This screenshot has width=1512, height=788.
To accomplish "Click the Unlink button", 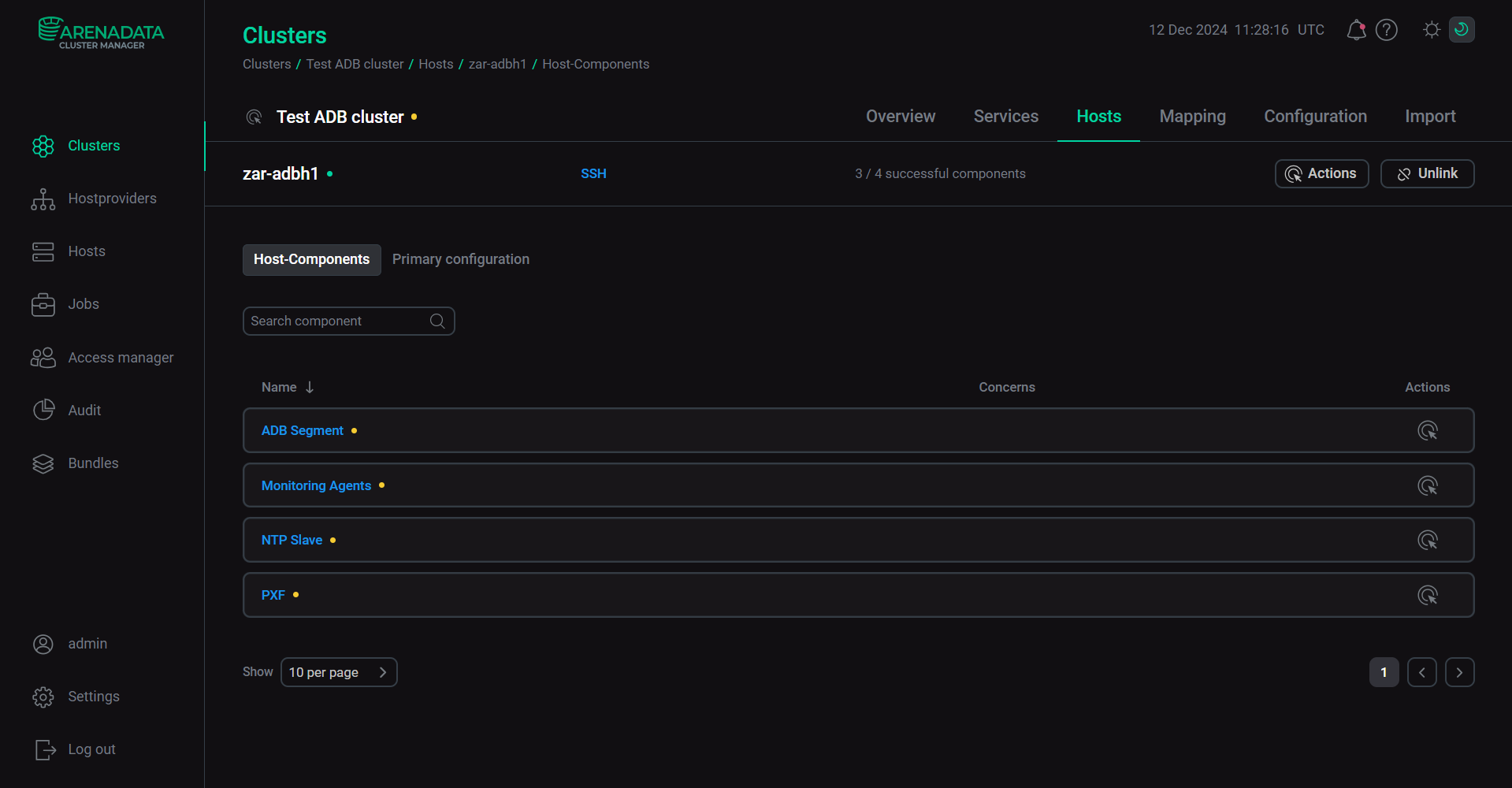I will tap(1428, 173).
